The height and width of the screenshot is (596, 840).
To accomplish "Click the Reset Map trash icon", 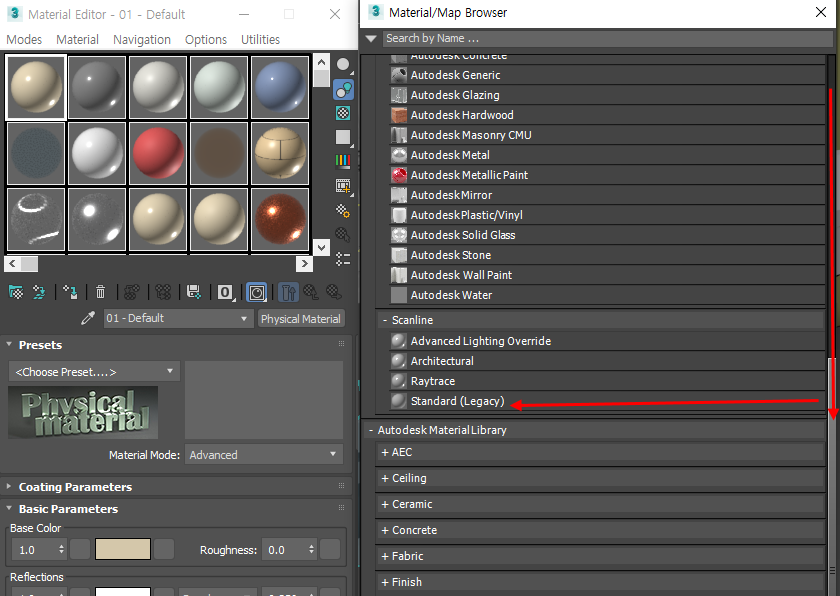I will click(x=100, y=292).
